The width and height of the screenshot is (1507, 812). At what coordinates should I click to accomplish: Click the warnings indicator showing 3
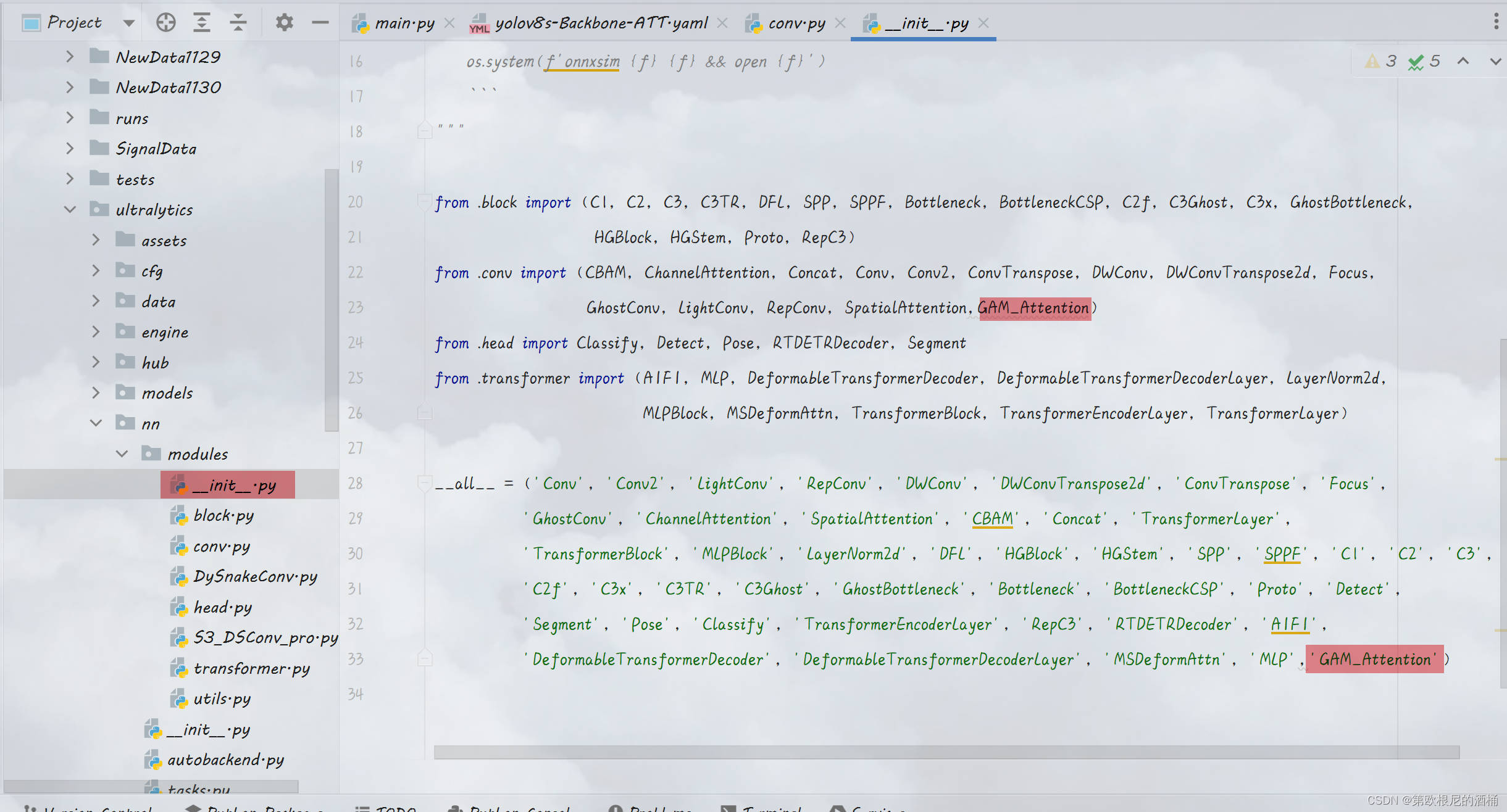tap(1380, 61)
